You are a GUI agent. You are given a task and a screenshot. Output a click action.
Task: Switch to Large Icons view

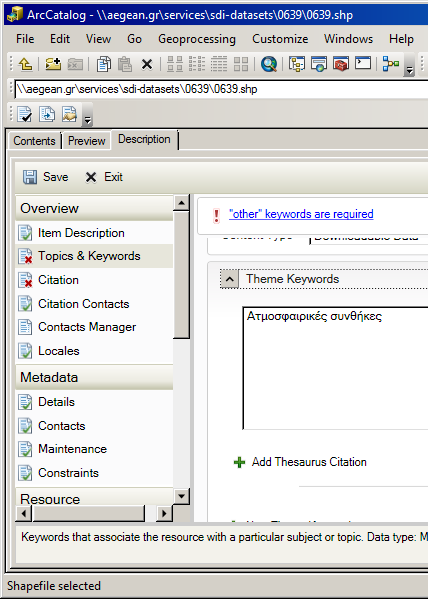pos(175,64)
